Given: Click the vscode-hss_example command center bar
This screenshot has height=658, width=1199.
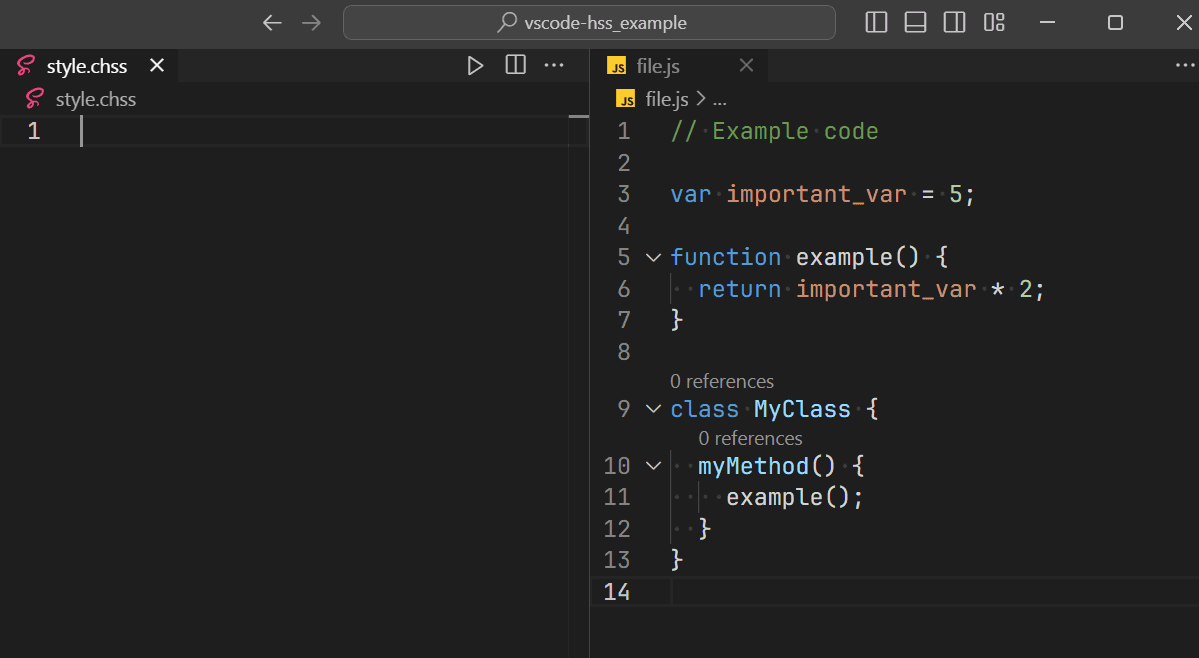Looking at the screenshot, I should (590, 22).
